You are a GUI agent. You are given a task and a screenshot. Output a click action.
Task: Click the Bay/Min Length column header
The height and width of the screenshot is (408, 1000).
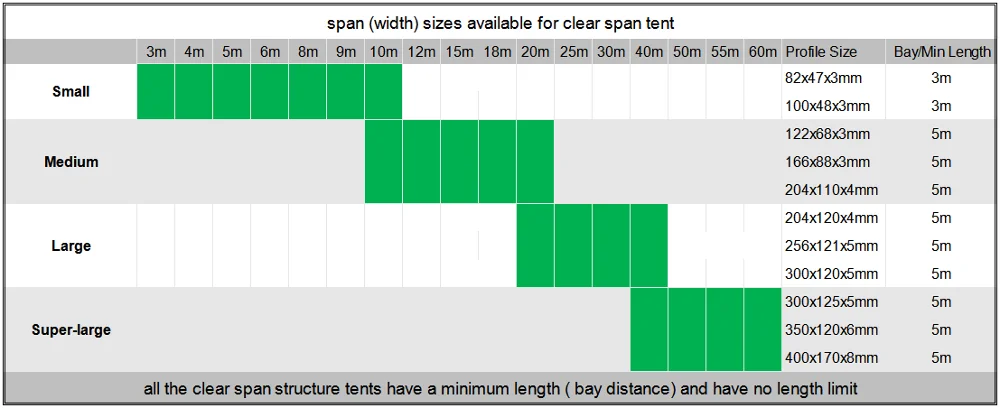(x=940, y=52)
